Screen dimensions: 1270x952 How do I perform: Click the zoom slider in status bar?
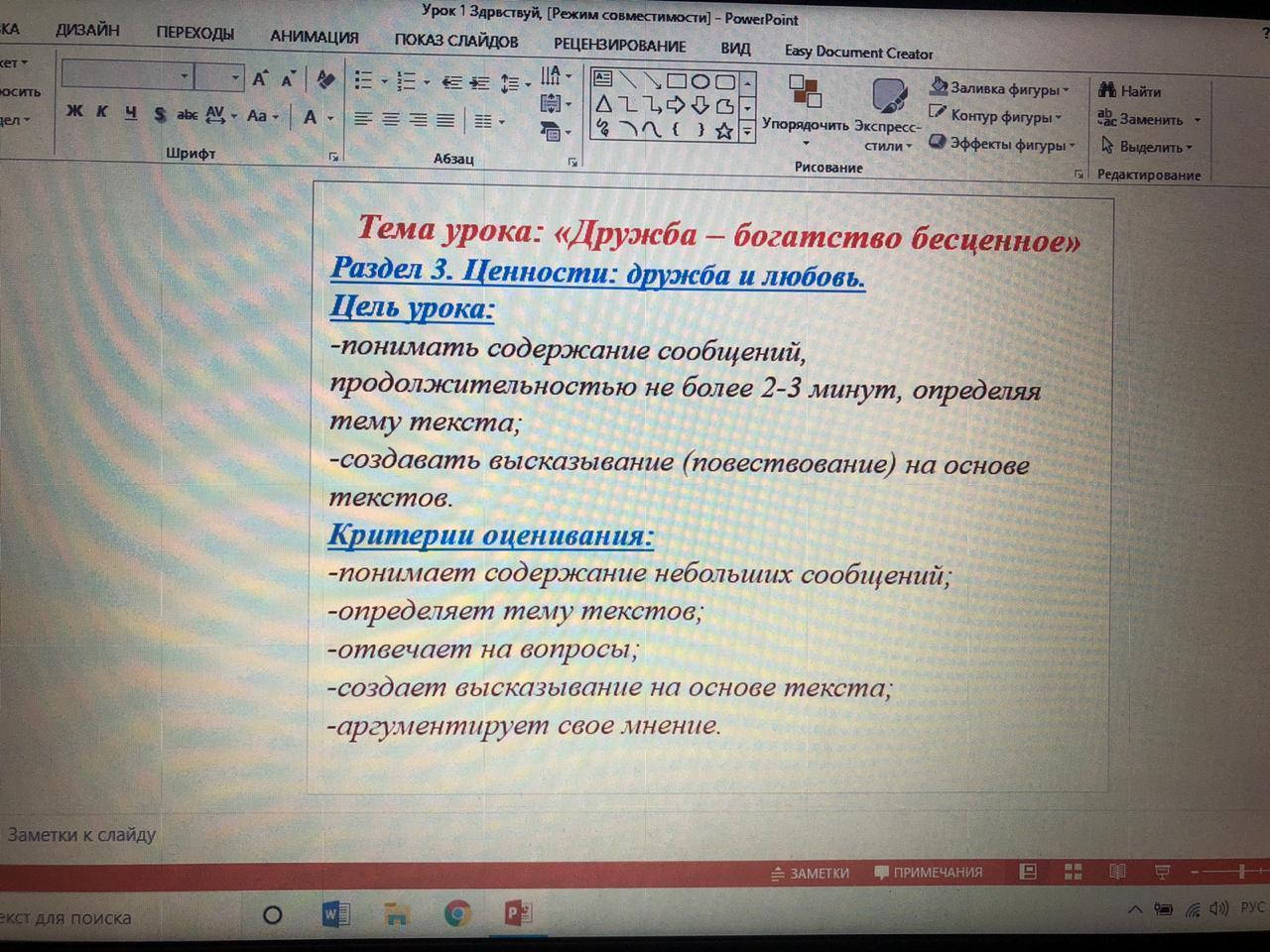coord(1240,872)
